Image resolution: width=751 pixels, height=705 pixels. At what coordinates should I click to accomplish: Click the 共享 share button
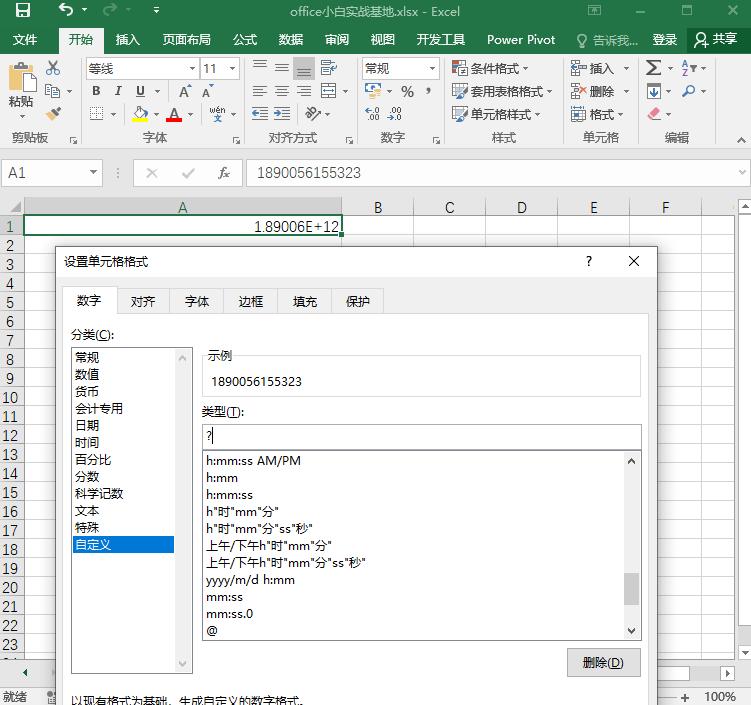tap(716, 39)
